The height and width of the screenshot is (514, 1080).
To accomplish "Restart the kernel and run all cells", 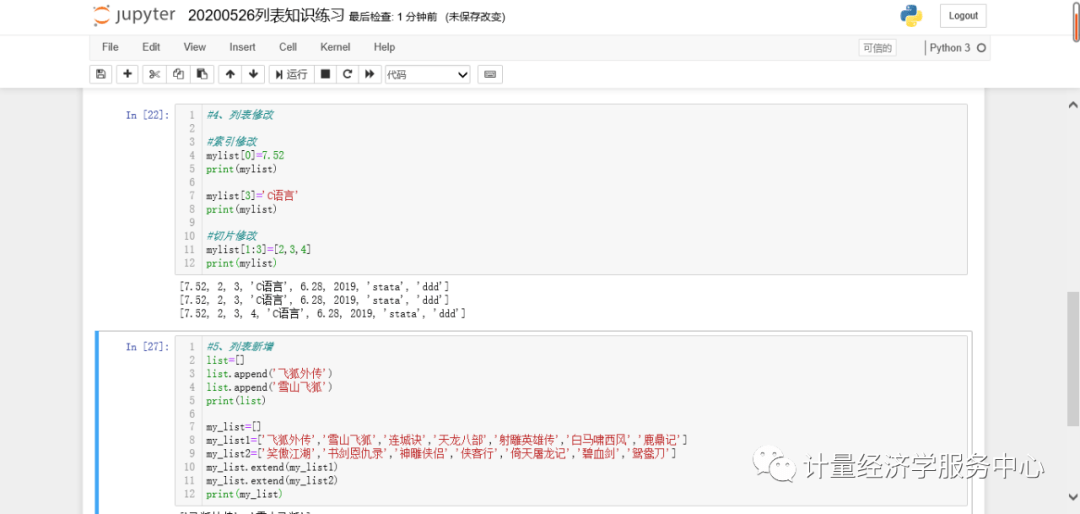I will (370, 74).
